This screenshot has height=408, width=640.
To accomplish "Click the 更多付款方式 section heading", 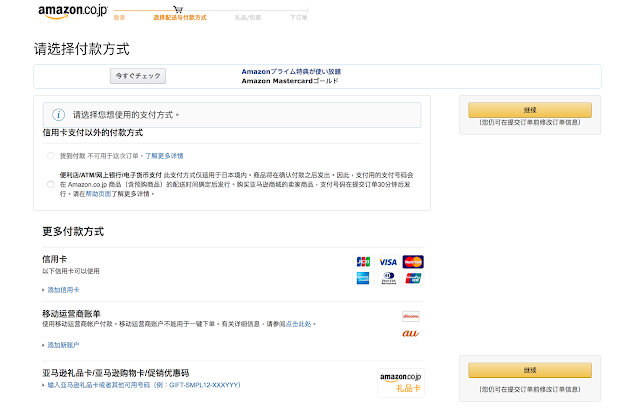I will click(x=73, y=231).
